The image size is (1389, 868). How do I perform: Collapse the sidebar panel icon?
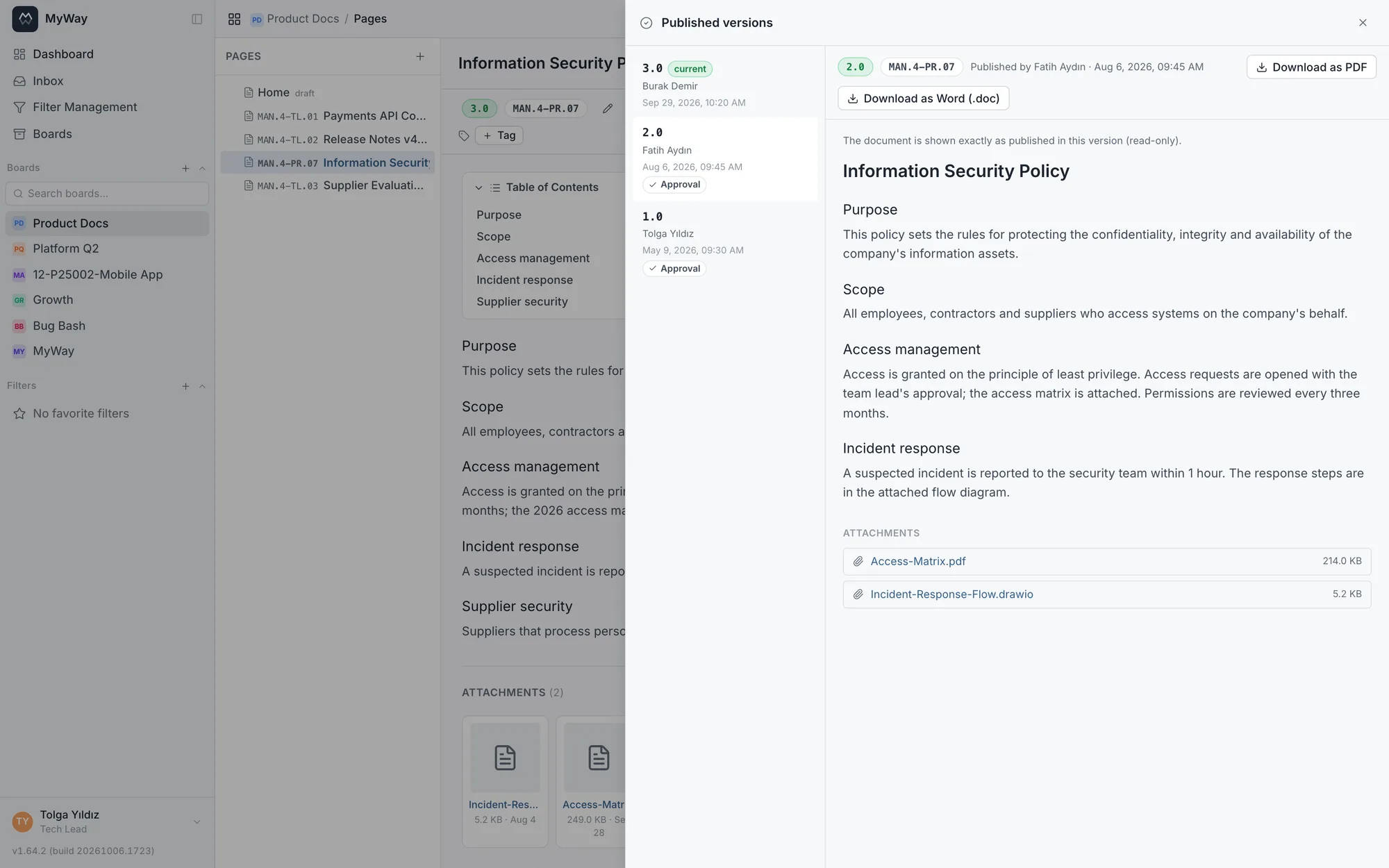197,19
